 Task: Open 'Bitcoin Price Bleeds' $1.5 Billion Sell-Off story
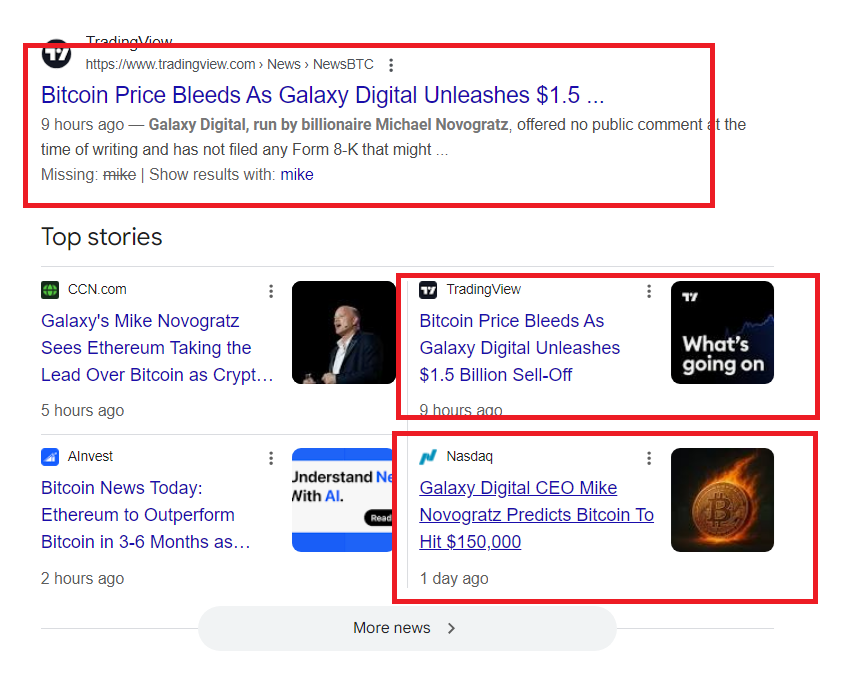pyautogui.click(x=520, y=348)
